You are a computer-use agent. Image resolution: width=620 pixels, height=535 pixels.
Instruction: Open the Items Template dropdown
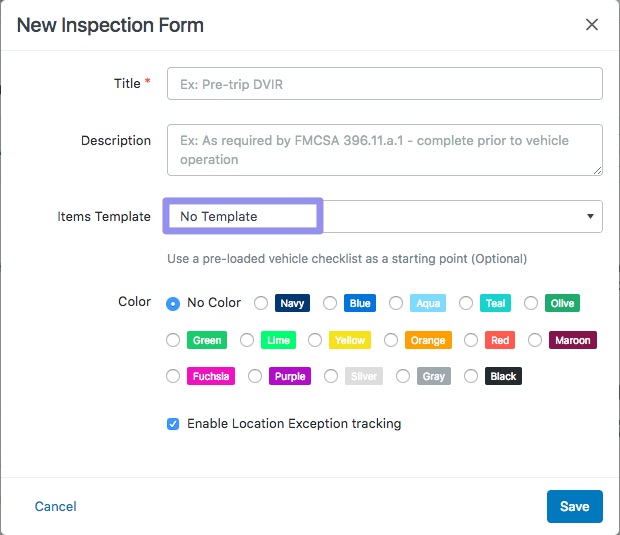(384, 216)
